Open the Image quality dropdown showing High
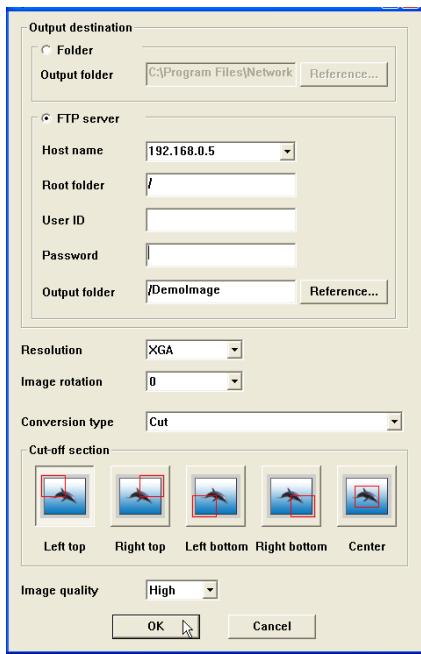The image size is (421, 654). [210, 590]
